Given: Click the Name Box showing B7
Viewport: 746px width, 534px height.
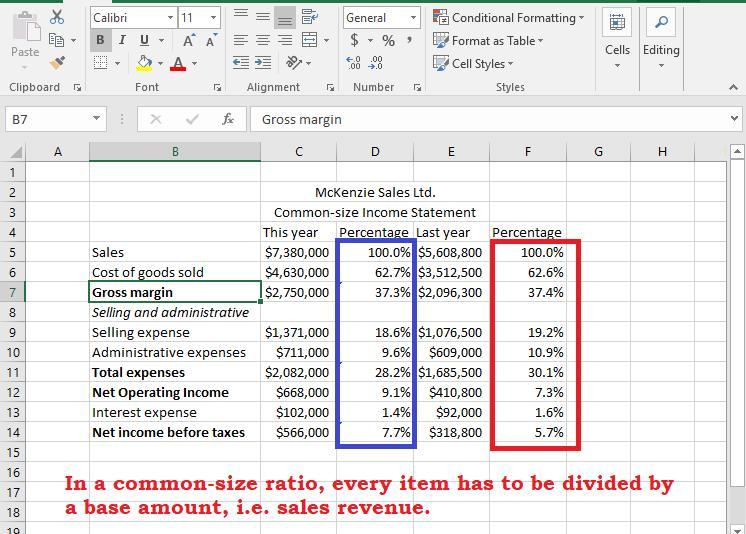Looking at the screenshot, I should (48, 119).
